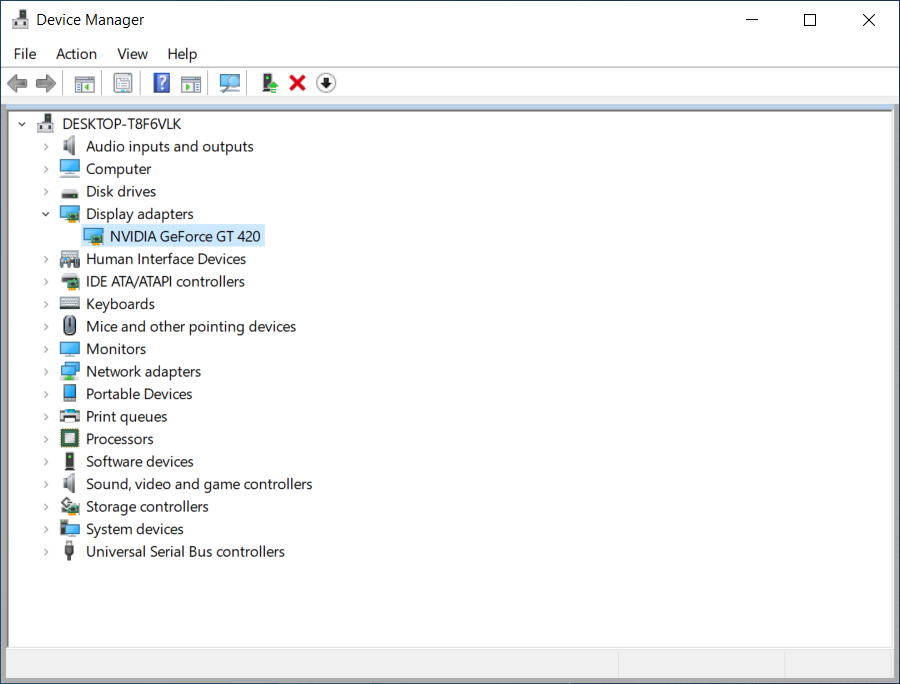Expand Mice and other pointing devices
This screenshot has width=900, height=684.
pos(46,327)
